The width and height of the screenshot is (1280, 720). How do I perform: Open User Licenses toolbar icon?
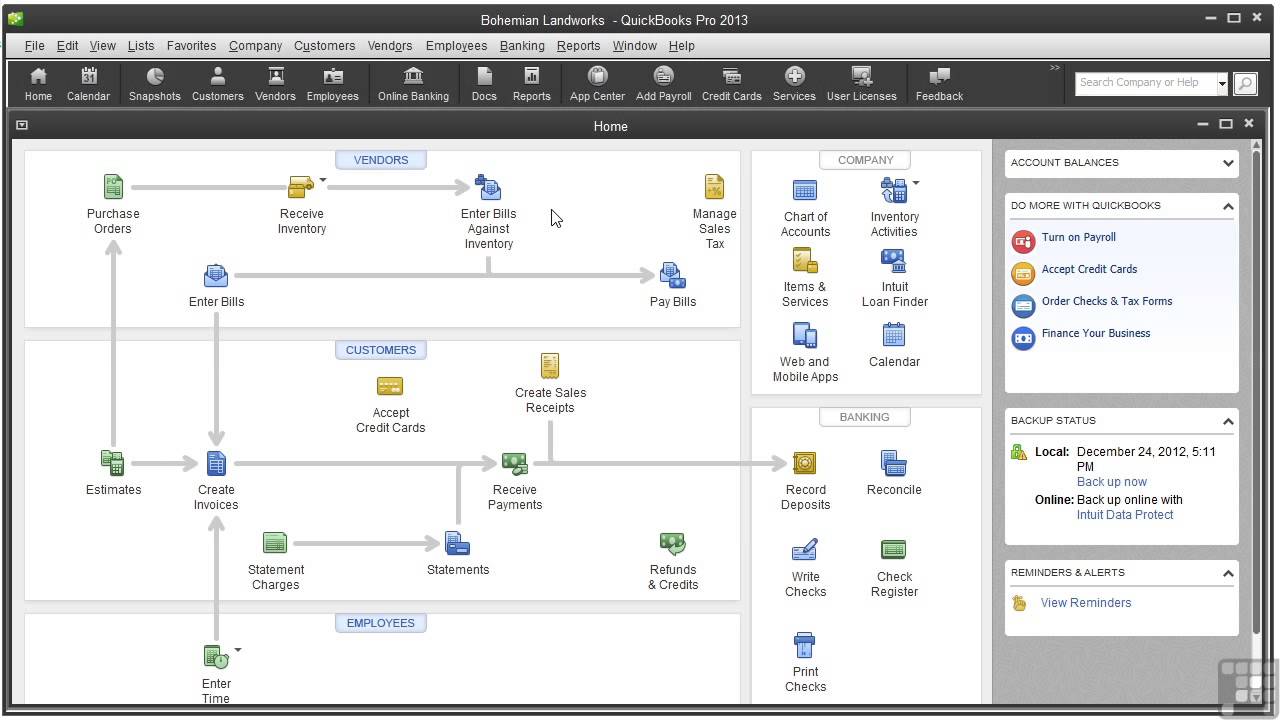[861, 84]
